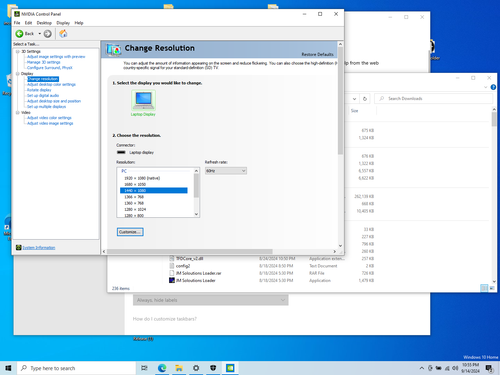Open Manage 3D settings

click(x=44, y=62)
